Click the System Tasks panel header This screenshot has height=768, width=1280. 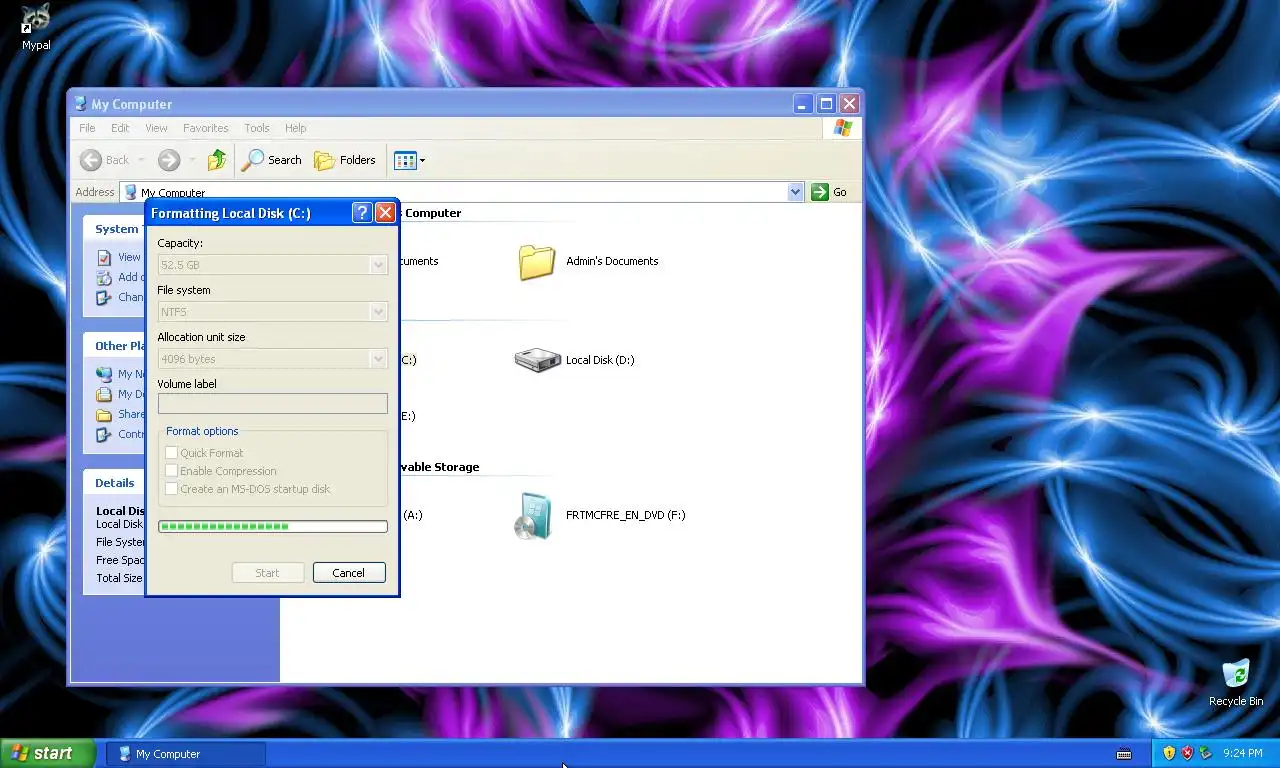(114, 229)
